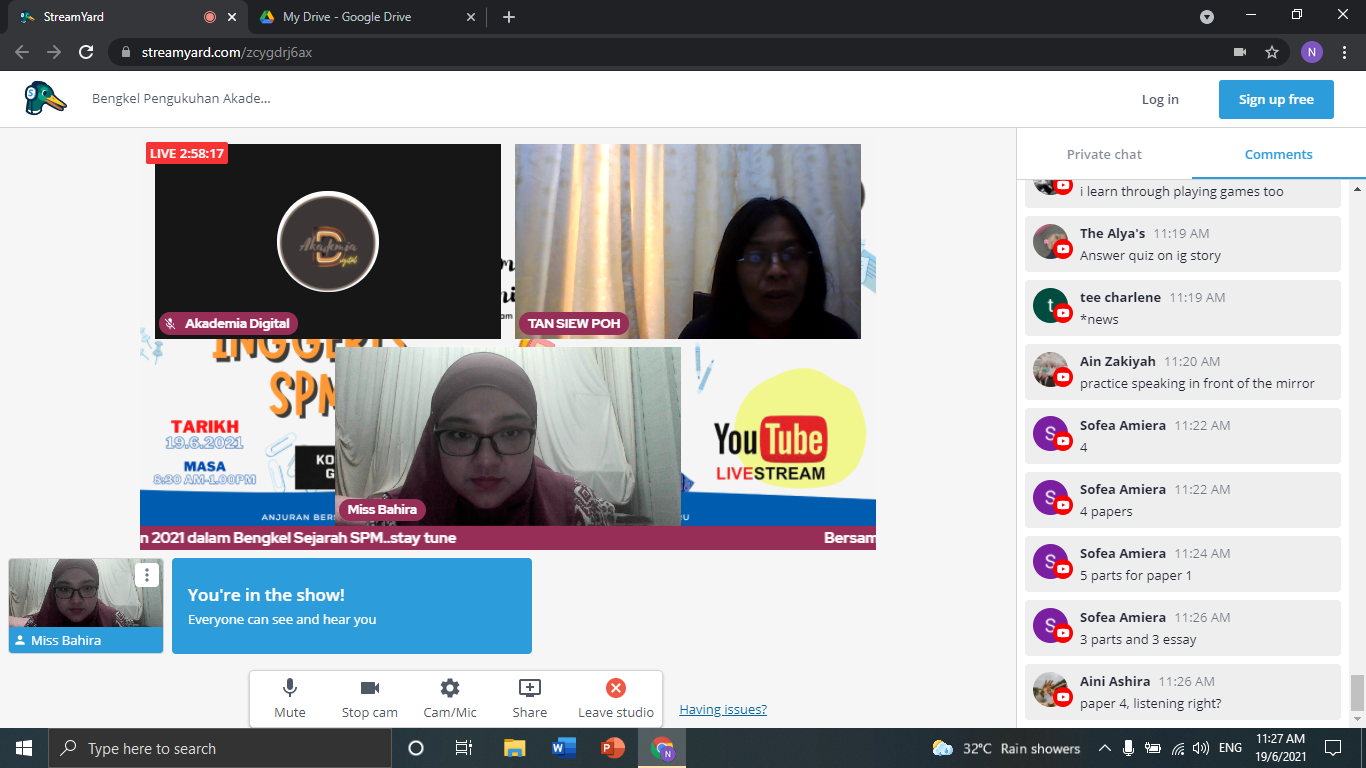Open the volume speaker icon
The width and height of the screenshot is (1366, 768).
pos(1201,748)
